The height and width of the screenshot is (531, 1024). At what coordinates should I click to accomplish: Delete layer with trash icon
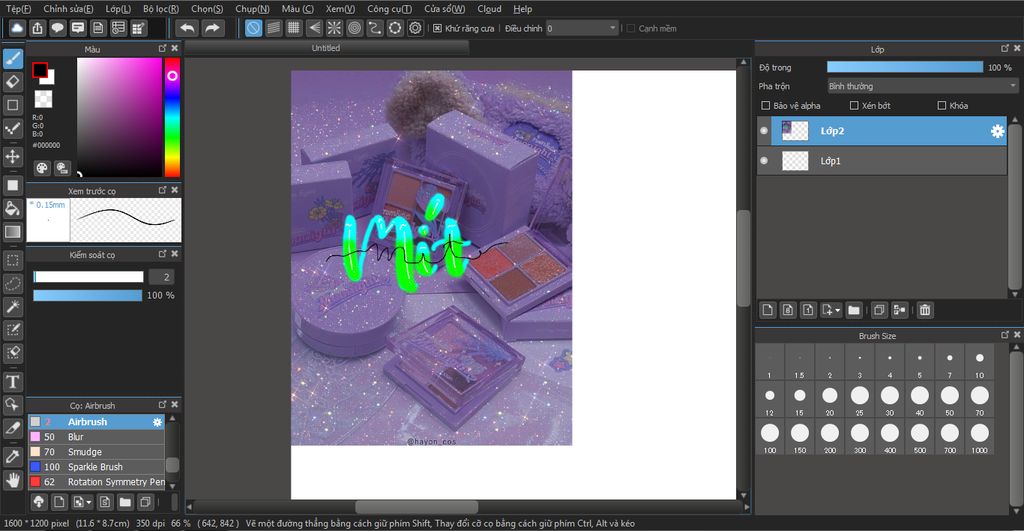pos(925,310)
